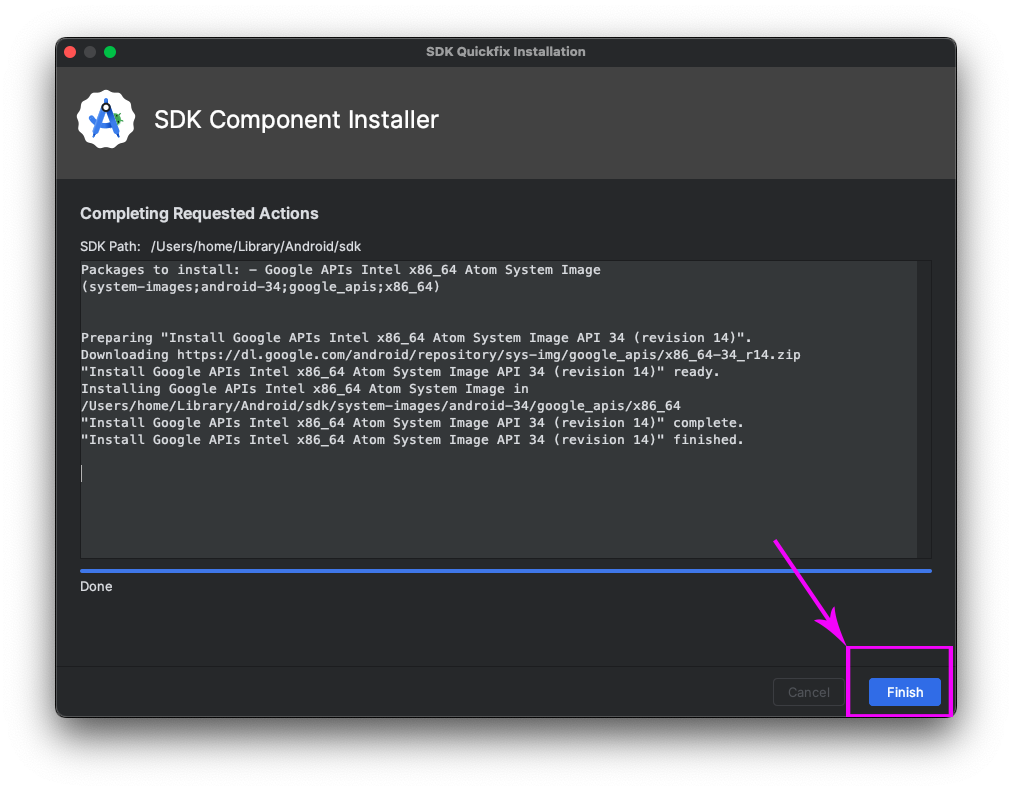Click the log line ending in "finished."
The width and height of the screenshot is (1012, 791).
pos(412,440)
